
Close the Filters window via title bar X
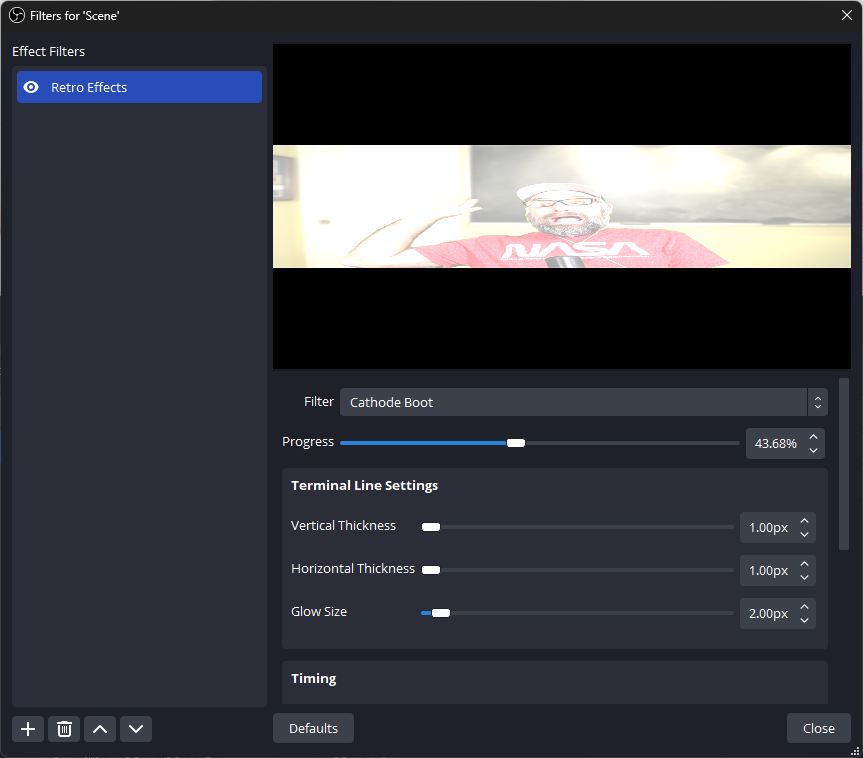(x=846, y=15)
